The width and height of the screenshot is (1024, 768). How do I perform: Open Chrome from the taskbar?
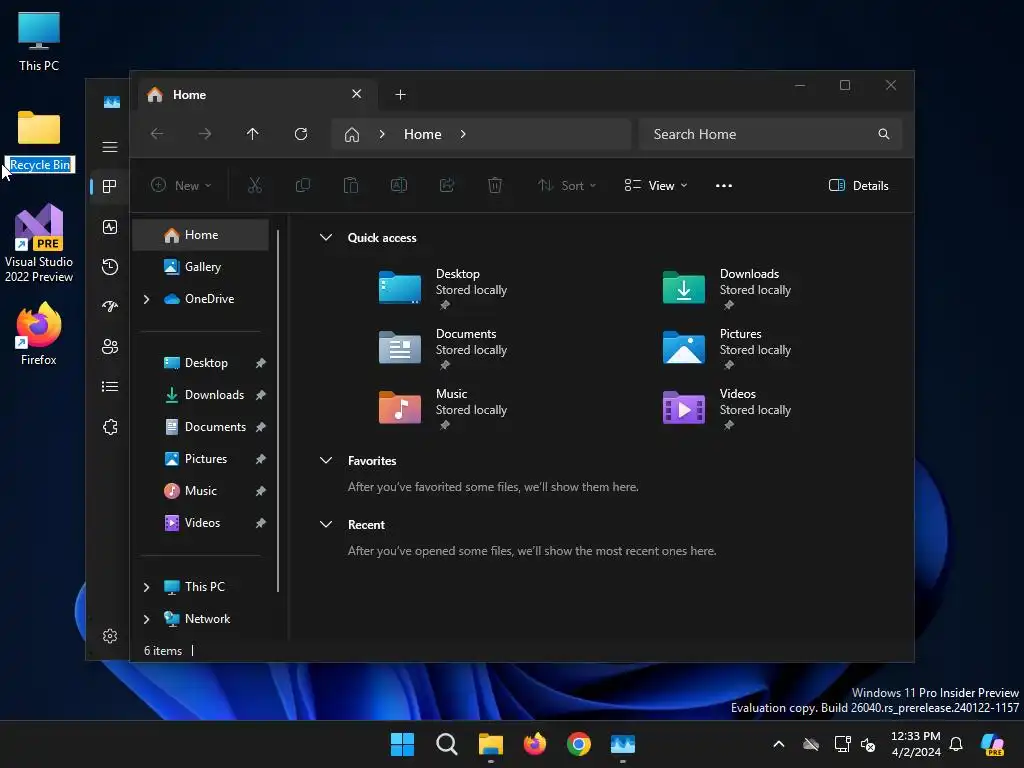[579, 744]
